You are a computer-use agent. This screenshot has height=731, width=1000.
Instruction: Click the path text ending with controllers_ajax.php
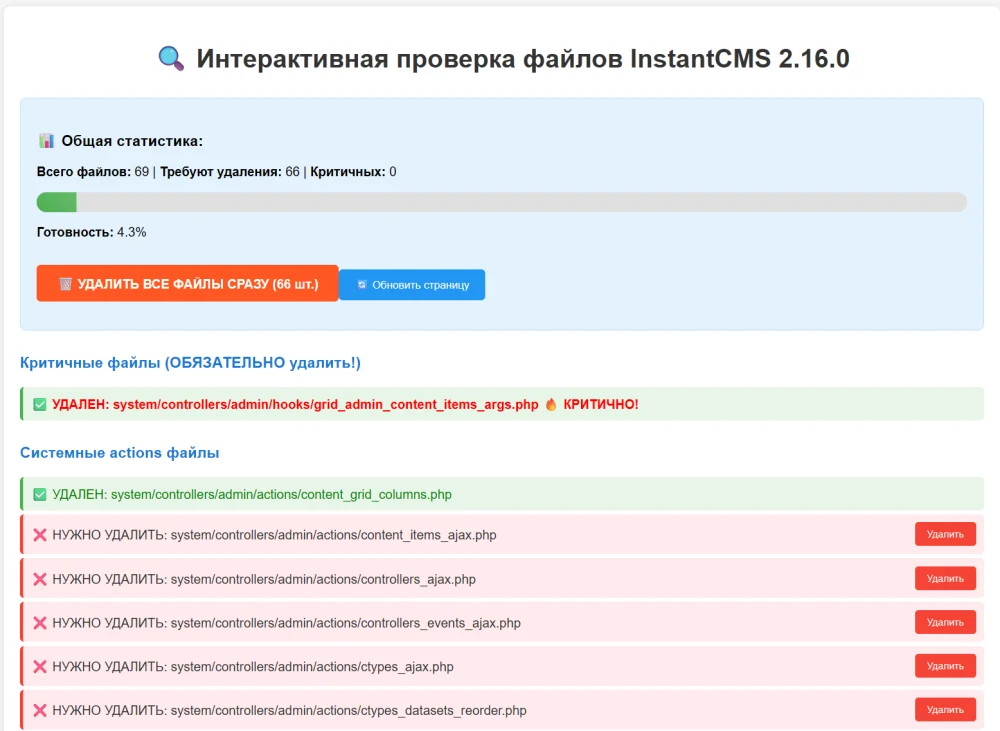[x=323, y=579]
